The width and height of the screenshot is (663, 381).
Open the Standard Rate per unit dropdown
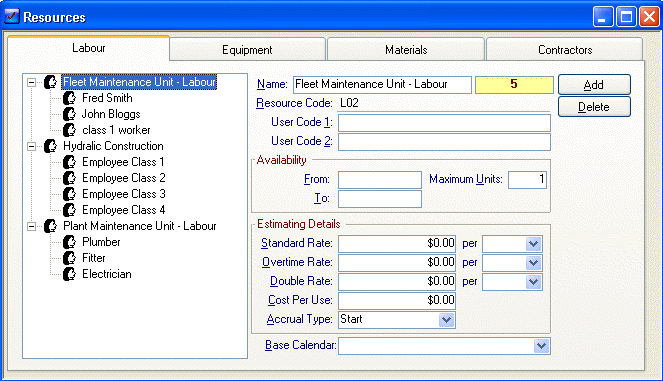534,244
